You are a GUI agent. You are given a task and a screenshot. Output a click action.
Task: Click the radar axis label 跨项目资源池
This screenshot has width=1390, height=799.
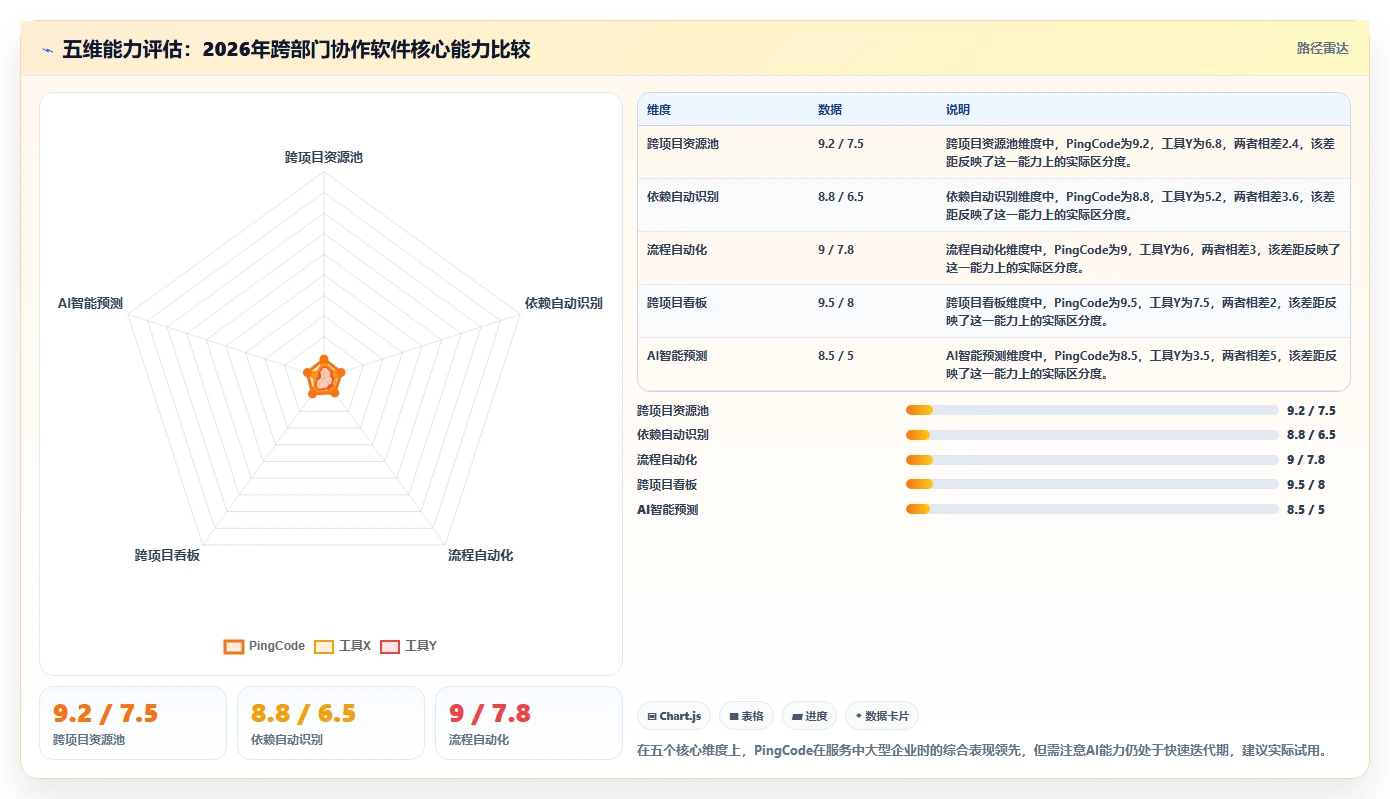tap(323, 157)
